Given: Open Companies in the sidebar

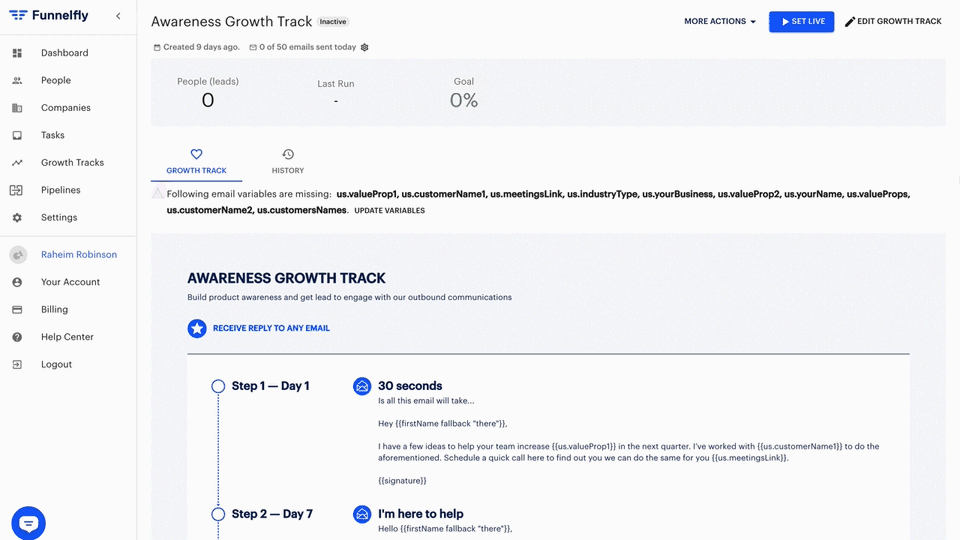Looking at the screenshot, I should click(x=66, y=108).
